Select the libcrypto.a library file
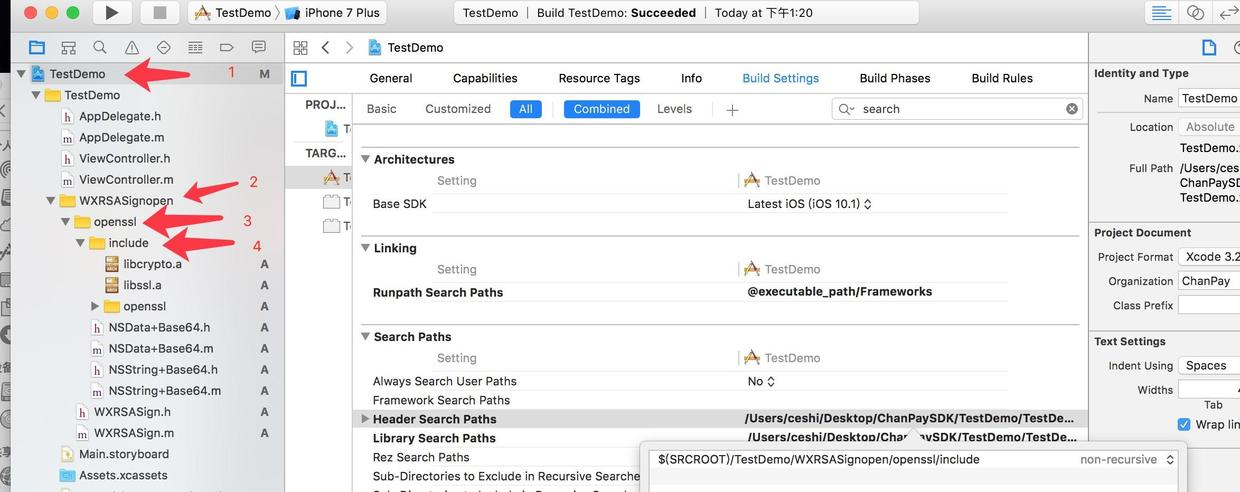 [152, 264]
